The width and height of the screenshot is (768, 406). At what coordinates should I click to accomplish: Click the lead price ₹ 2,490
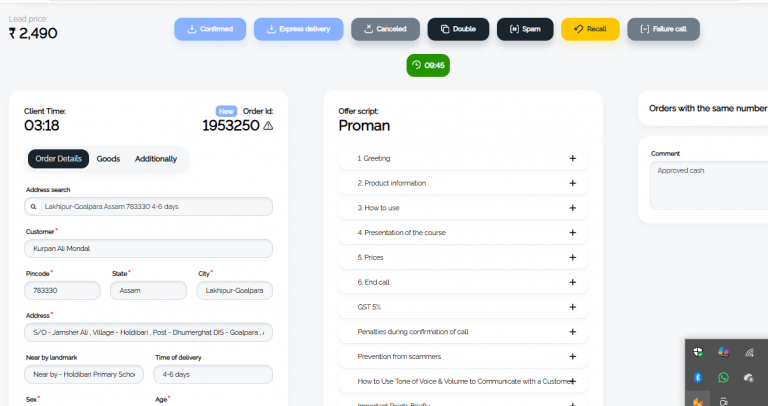(33, 33)
